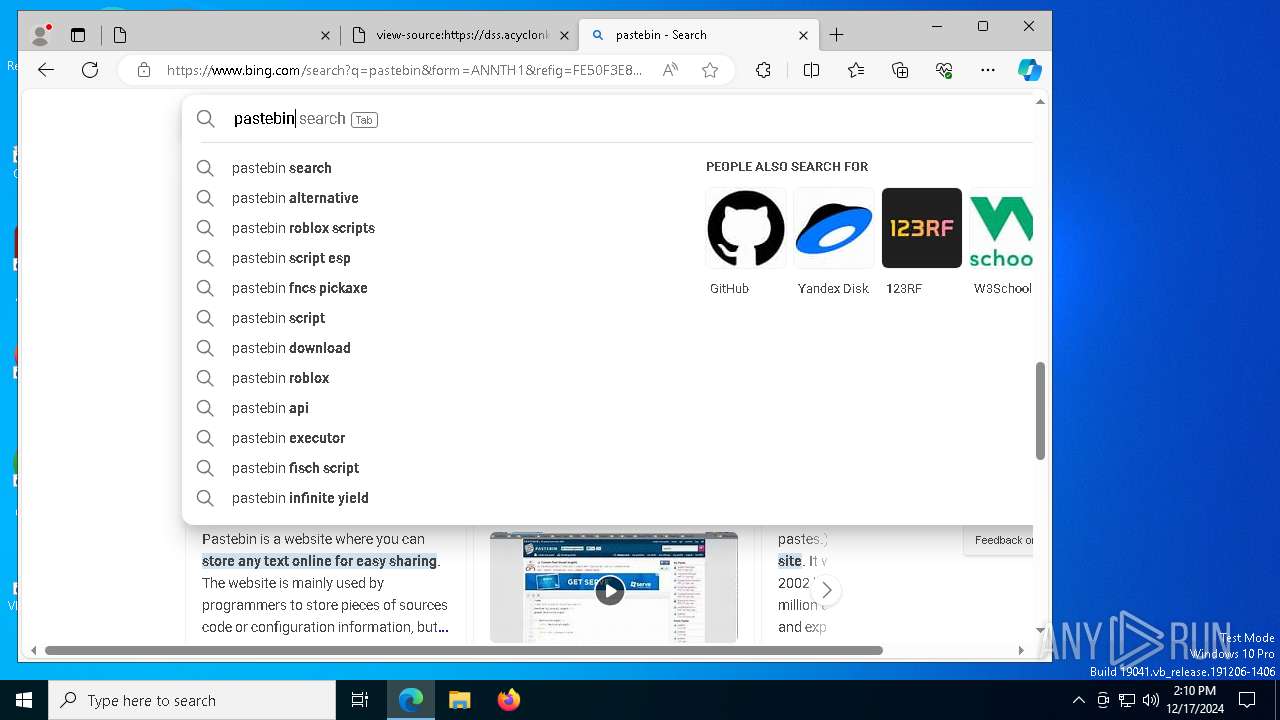The image size is (1280, 720).
Task: Close the pastebin - Search tab
Action: [803, 35]
